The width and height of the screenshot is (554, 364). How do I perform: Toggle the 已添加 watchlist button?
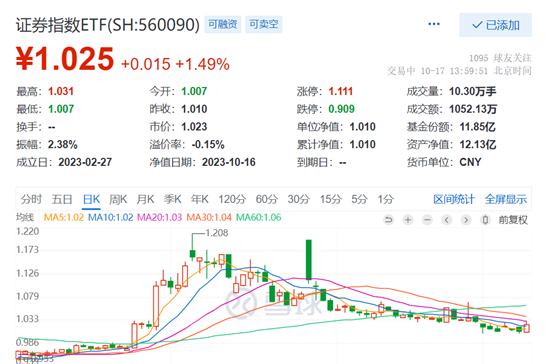point(495,25)
